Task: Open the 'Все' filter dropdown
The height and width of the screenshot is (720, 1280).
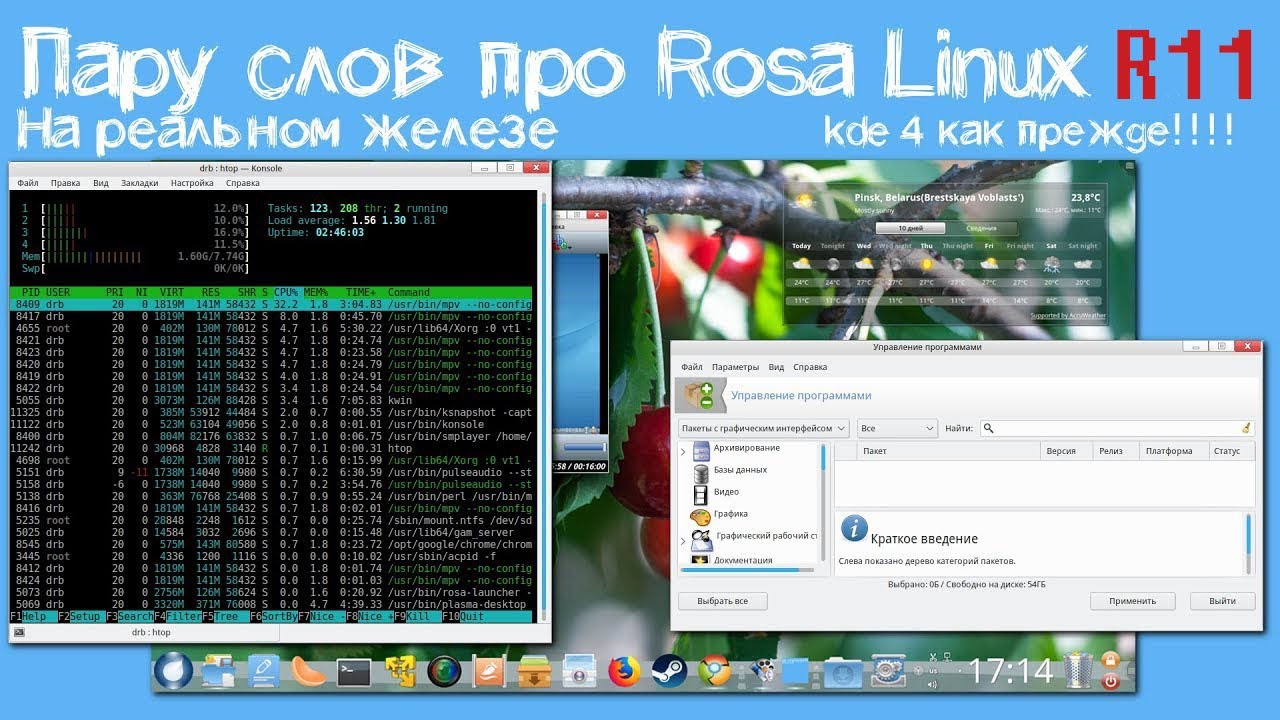Action: 896,428
